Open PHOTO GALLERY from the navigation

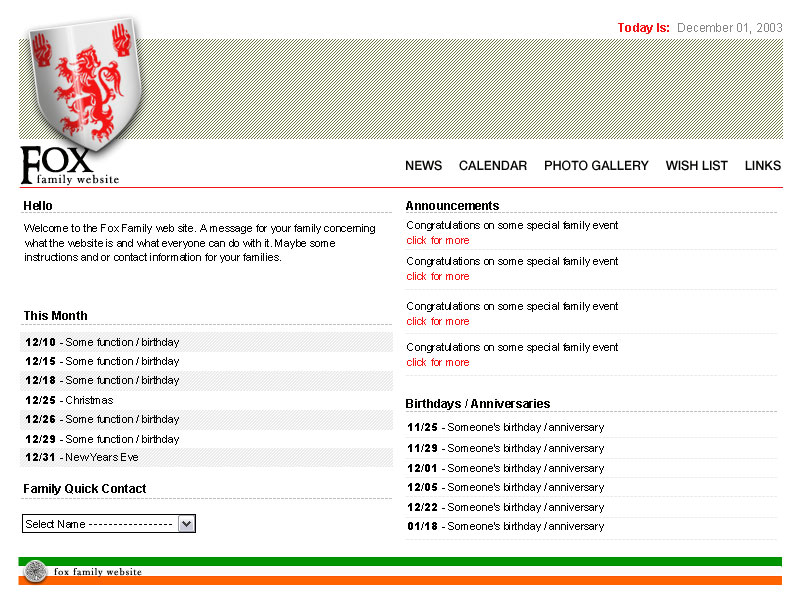tap(596, 166)
